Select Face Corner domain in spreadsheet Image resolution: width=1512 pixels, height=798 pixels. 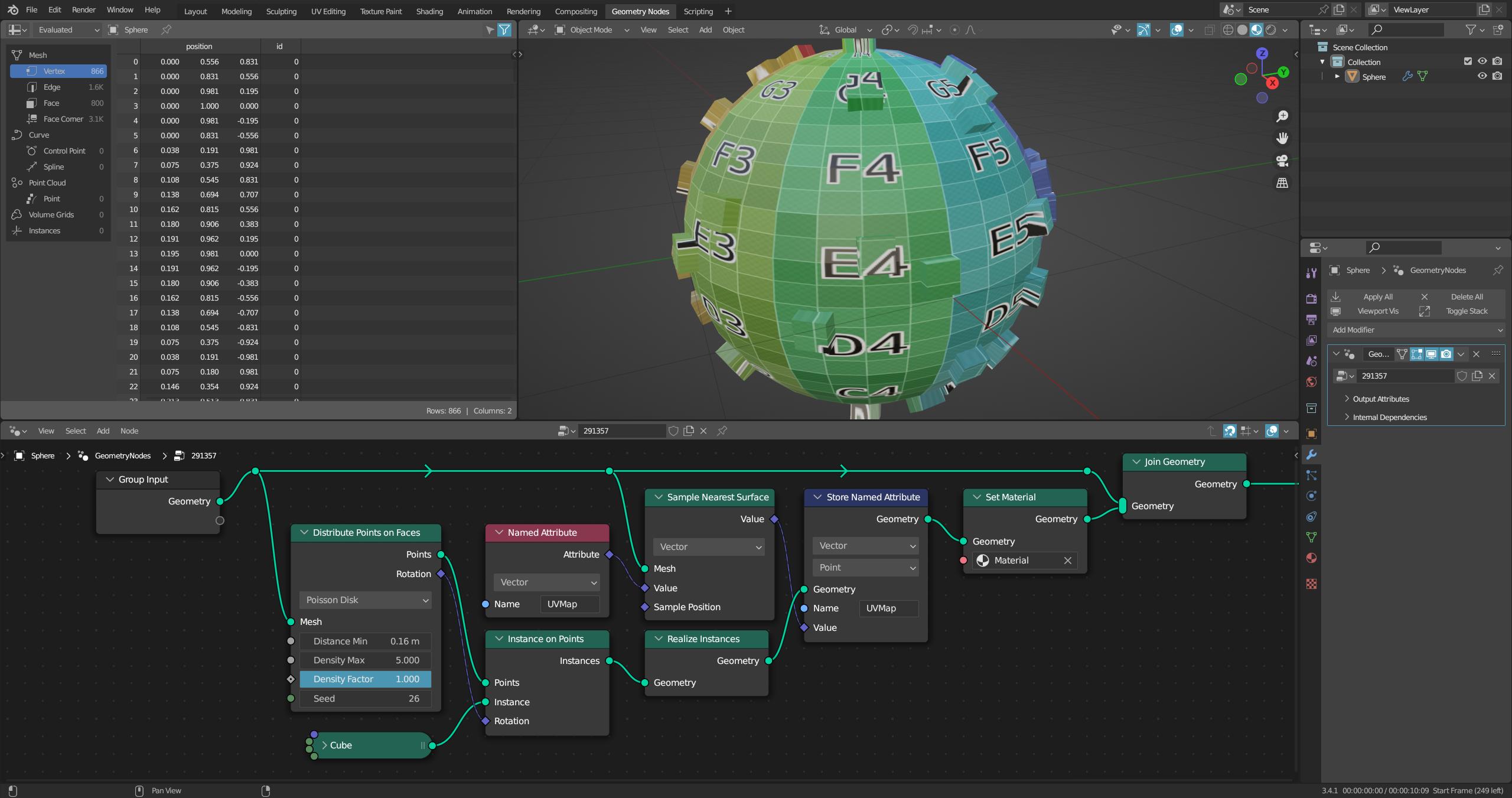(x=58, y=119)
